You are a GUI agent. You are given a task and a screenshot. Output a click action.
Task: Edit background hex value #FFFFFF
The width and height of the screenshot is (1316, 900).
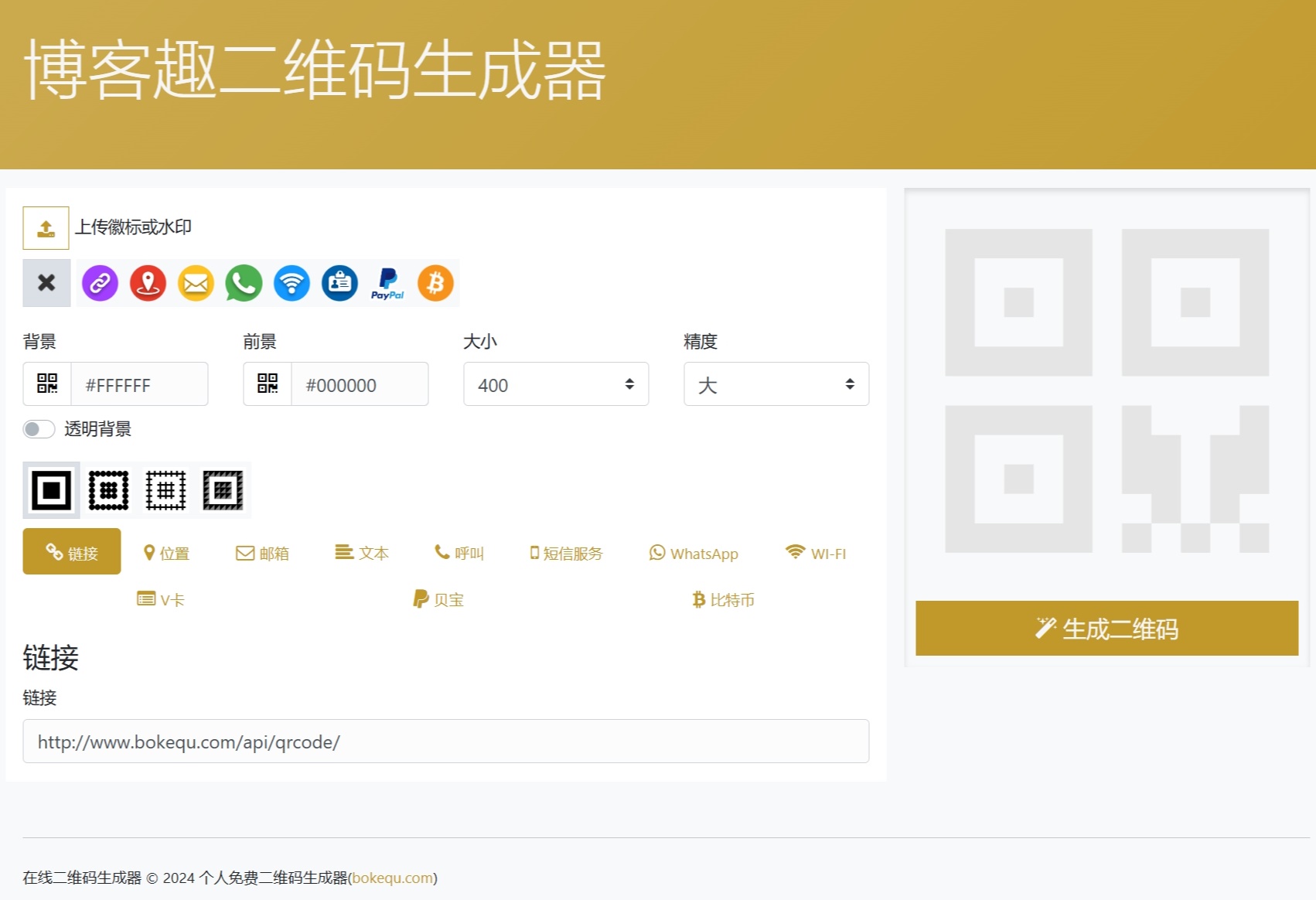point(139,384)
